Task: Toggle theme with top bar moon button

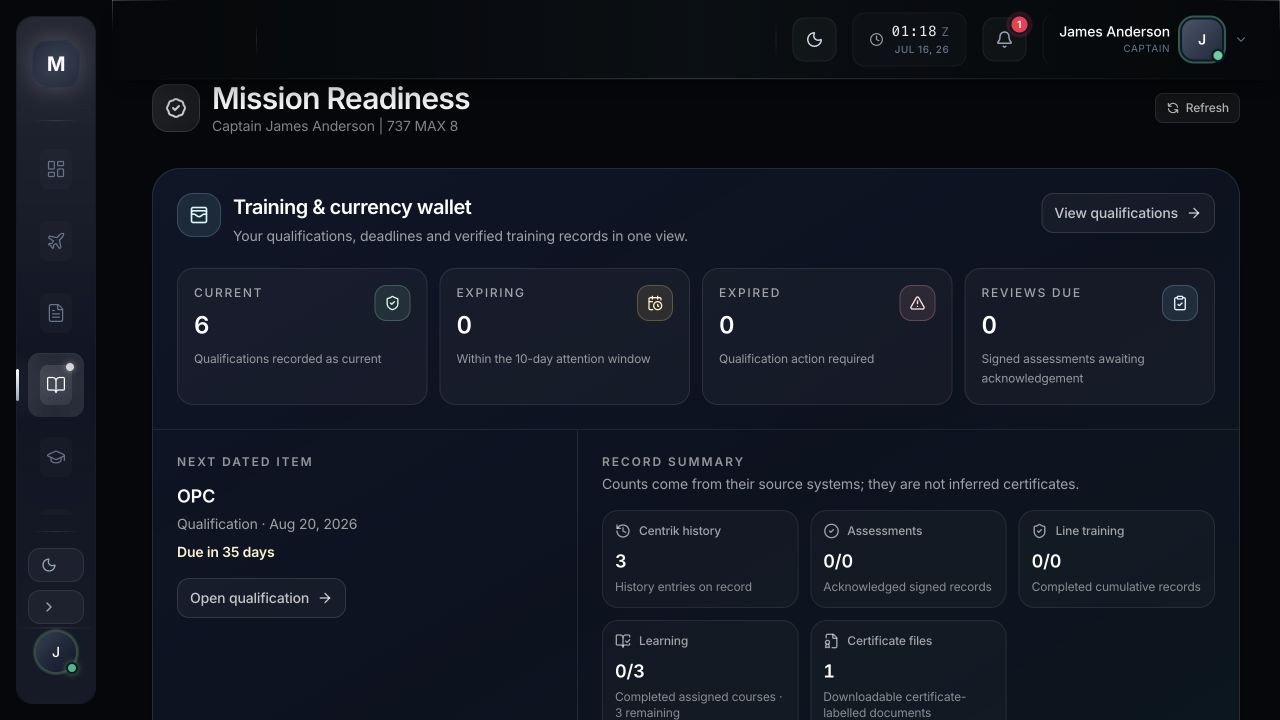Action: (x=814, y=40)
